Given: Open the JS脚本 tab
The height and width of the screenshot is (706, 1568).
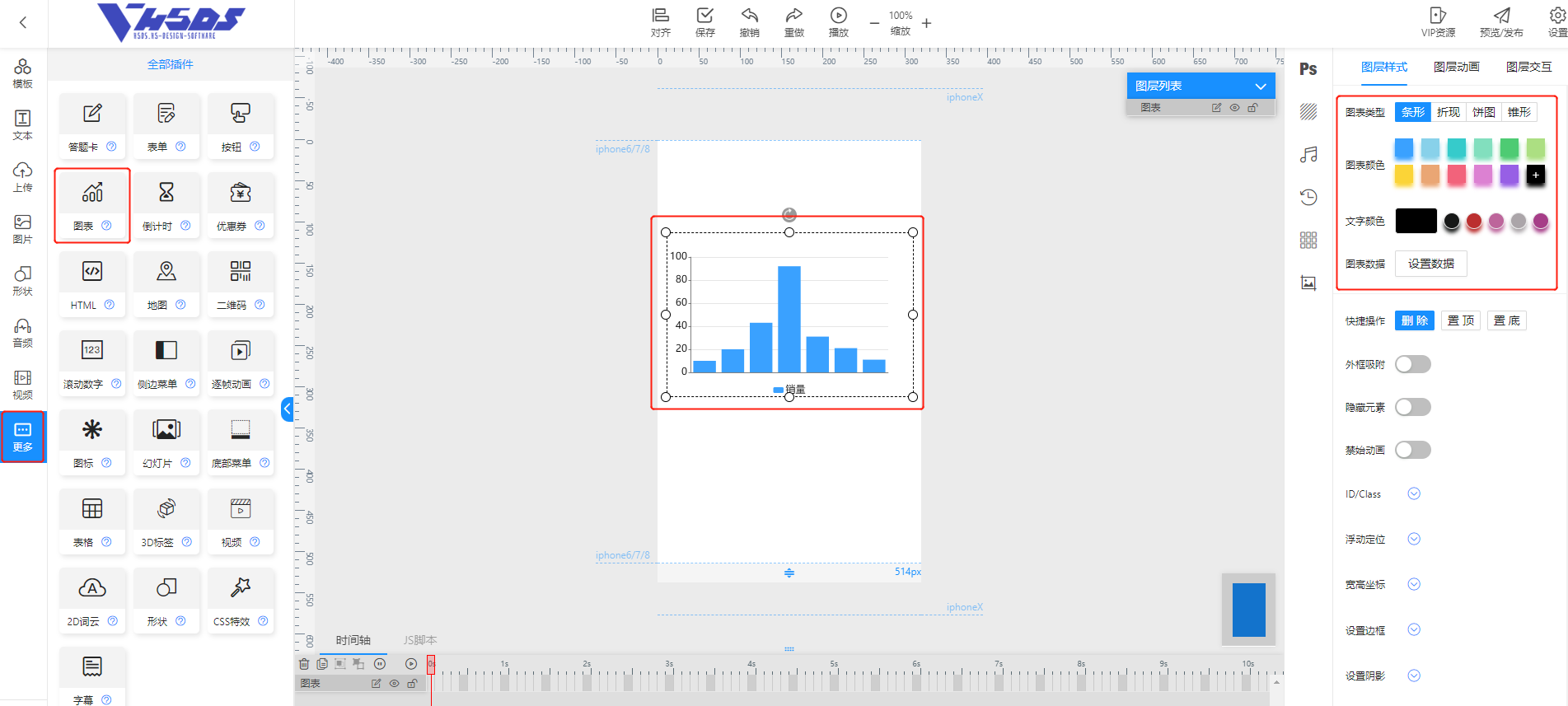Looking at the screenshot, I should coord(420,640).
